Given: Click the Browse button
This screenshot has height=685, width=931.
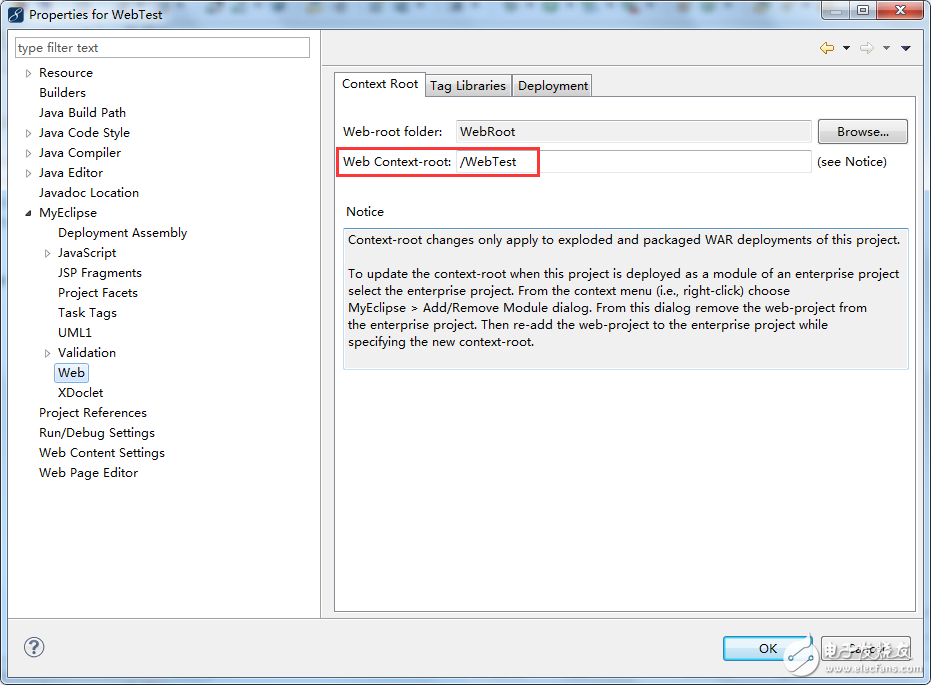Looking at the screenshot, I should click(862, 132).
